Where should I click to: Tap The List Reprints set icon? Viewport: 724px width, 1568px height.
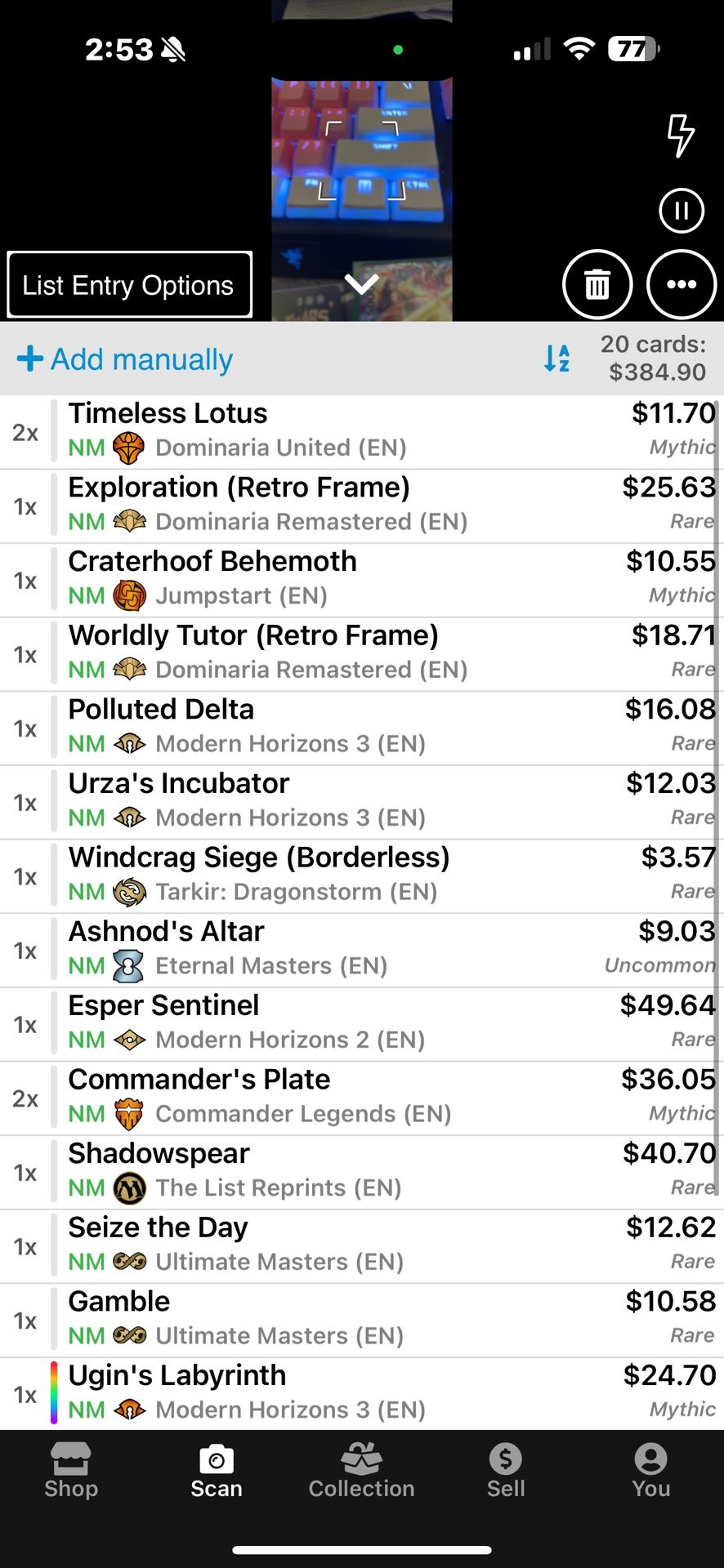(129, 1188)
